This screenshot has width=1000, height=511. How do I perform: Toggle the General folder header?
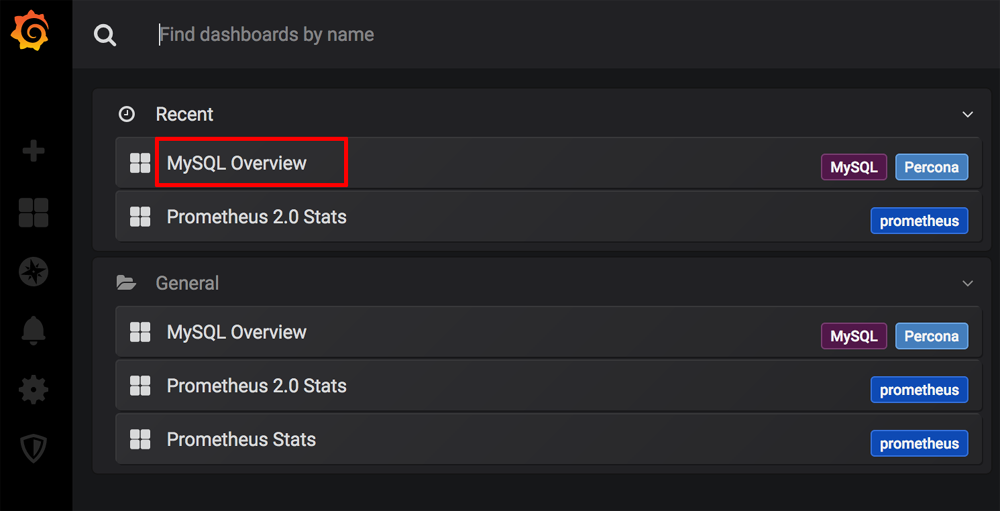tap(187, 283)
